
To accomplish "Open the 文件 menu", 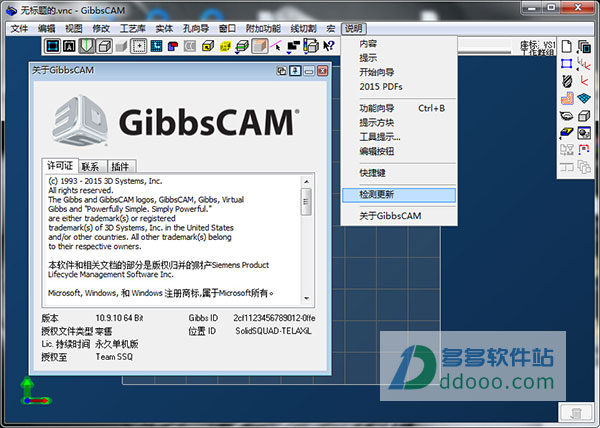I will (x=19, y=29).
